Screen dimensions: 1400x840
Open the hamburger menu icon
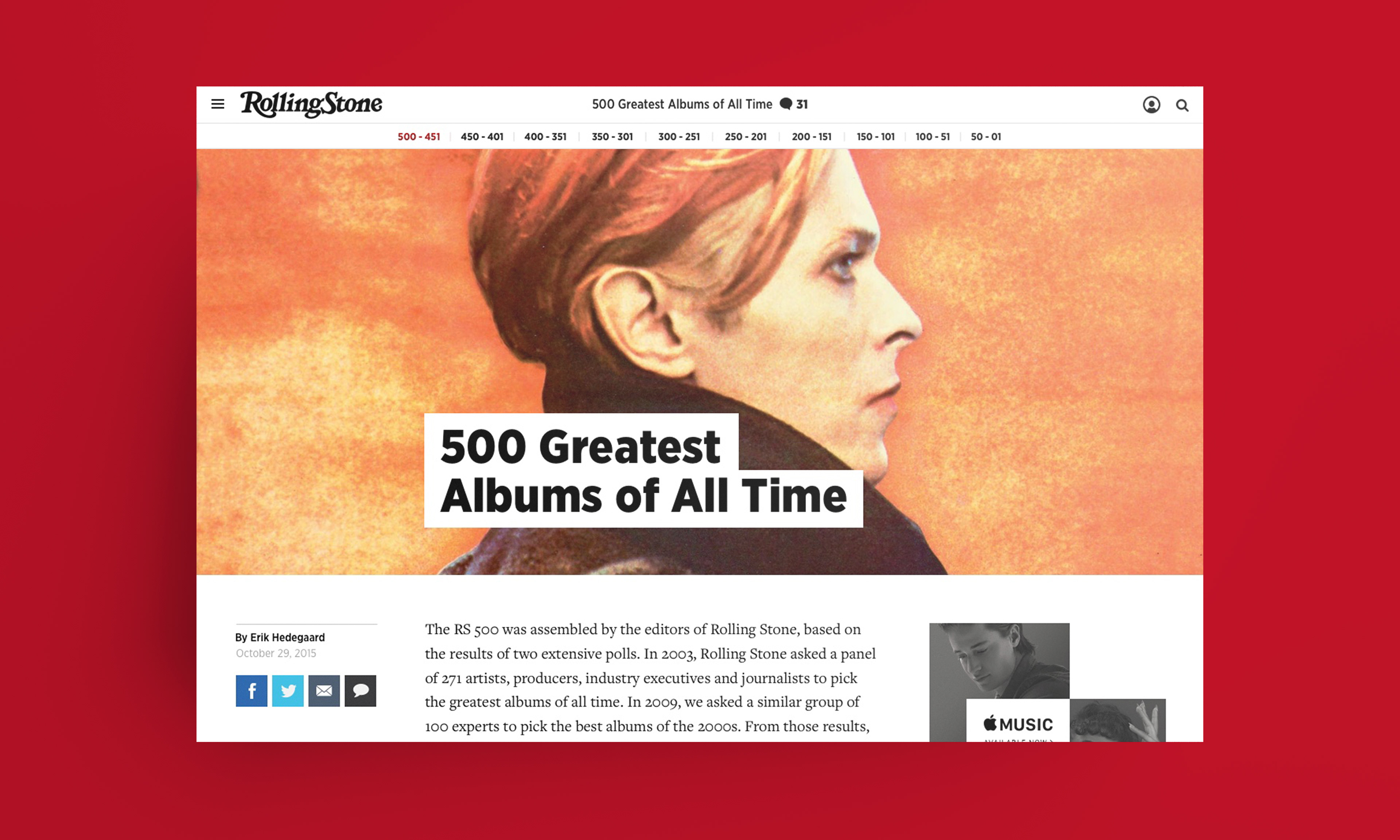click(x=217, y=104)
